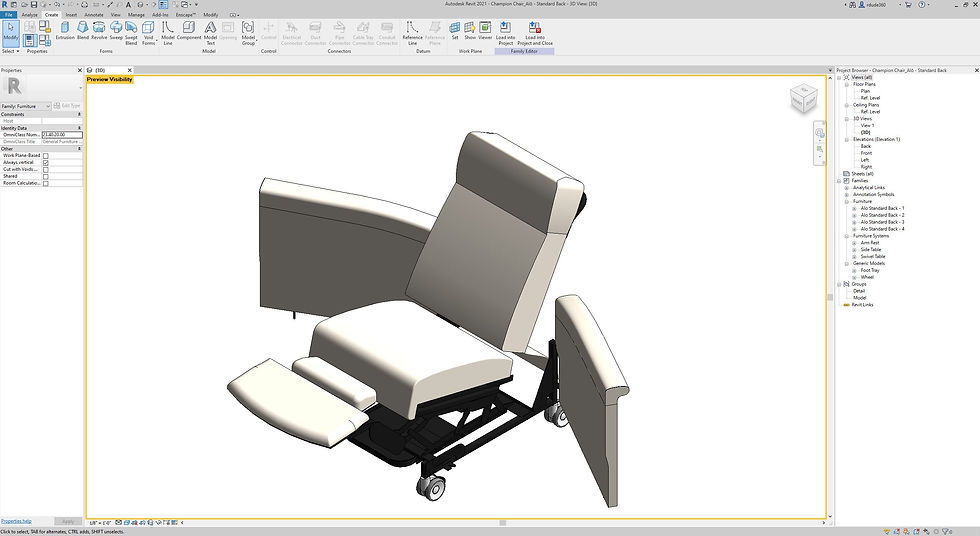Open the Model Group tool
This screenshot has height=536, width=980.
point(248,33)
